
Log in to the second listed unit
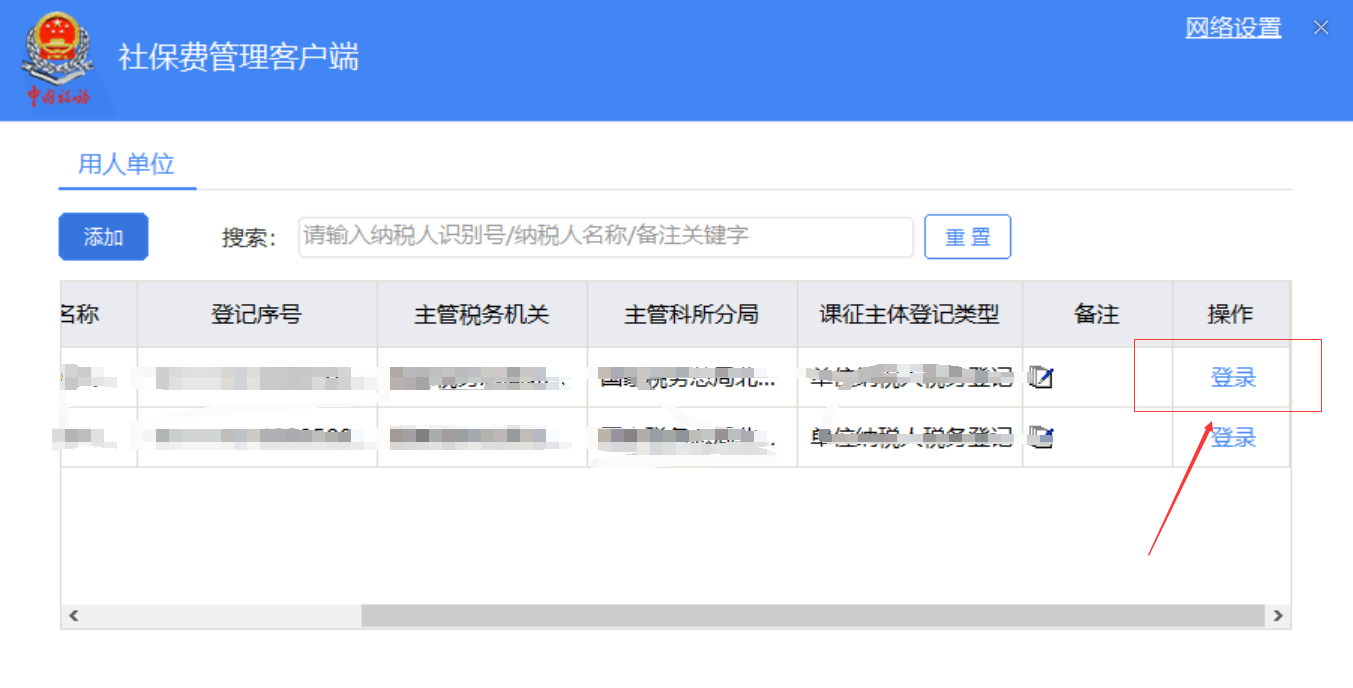click(1233, 437)
